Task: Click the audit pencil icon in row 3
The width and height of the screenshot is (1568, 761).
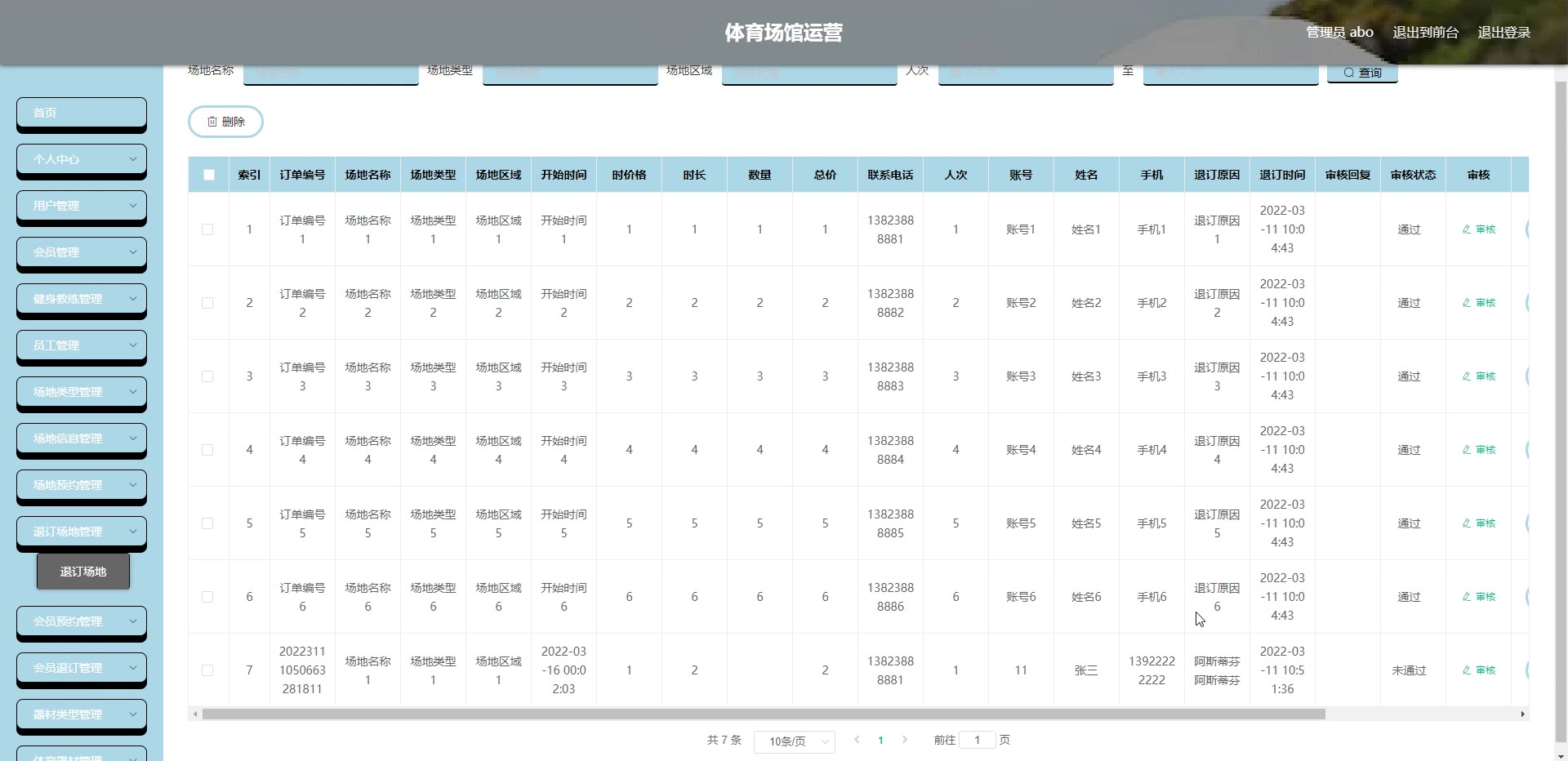Action: pyautogui.click(x=1467, y=376)
